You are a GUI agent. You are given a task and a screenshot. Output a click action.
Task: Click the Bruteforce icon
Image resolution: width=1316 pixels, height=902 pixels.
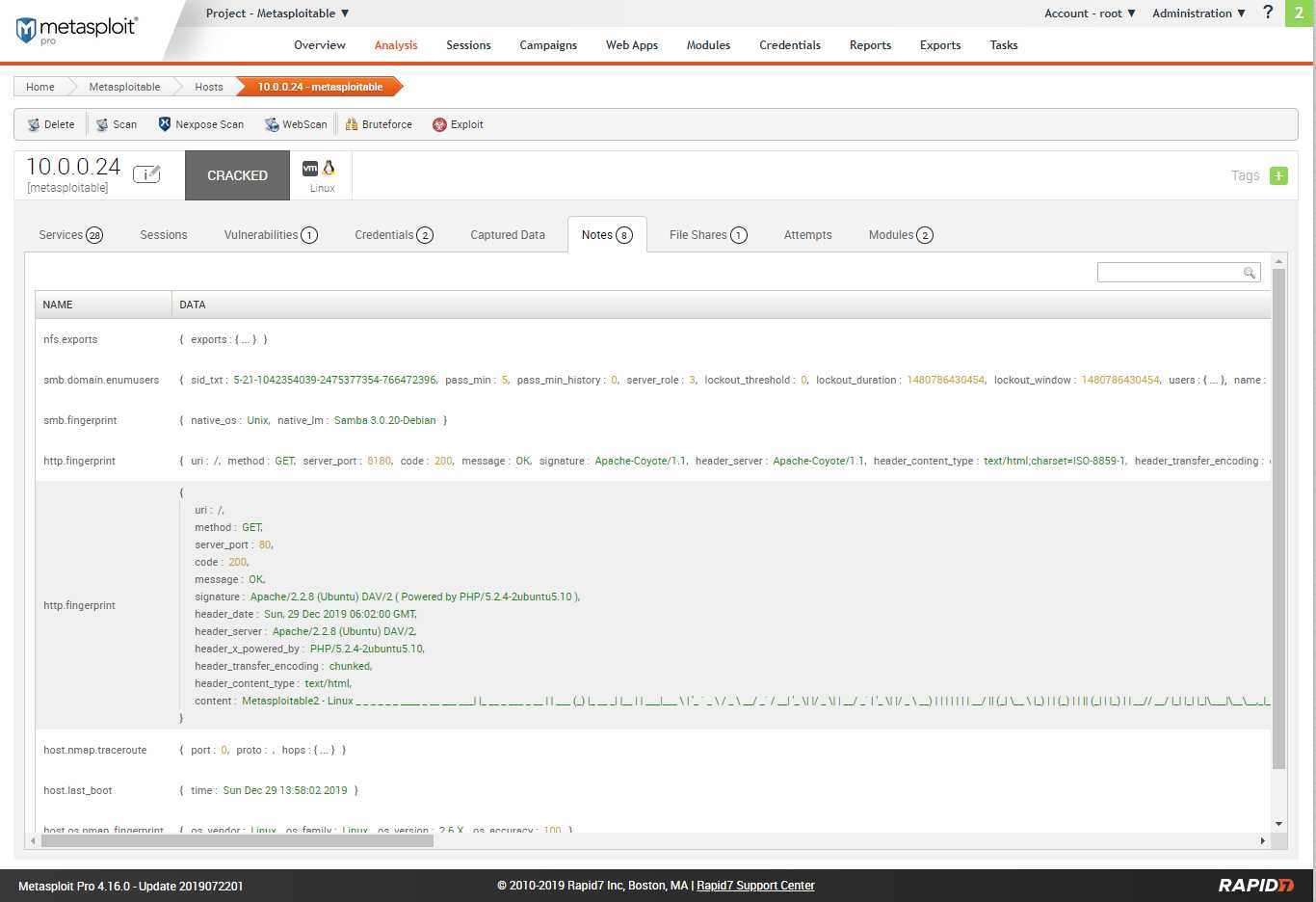(352, 124)
